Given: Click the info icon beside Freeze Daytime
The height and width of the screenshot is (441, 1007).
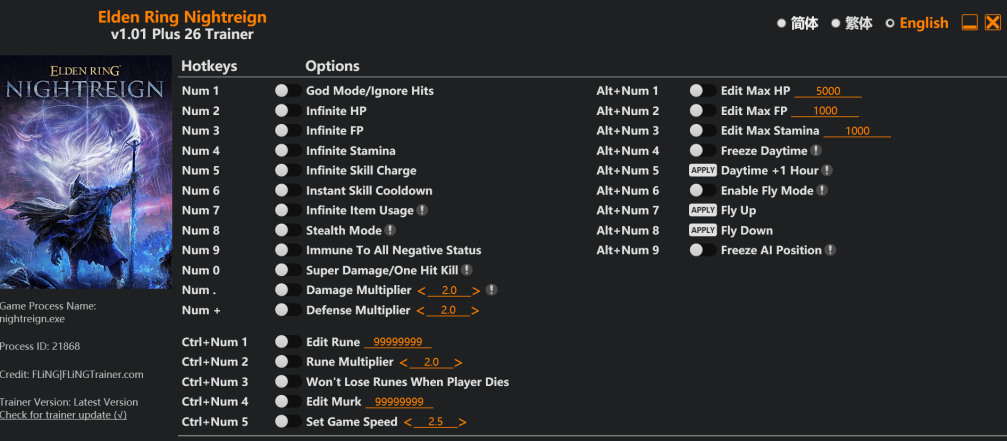Looking at the screenshot, I should (x=816, y=150).
